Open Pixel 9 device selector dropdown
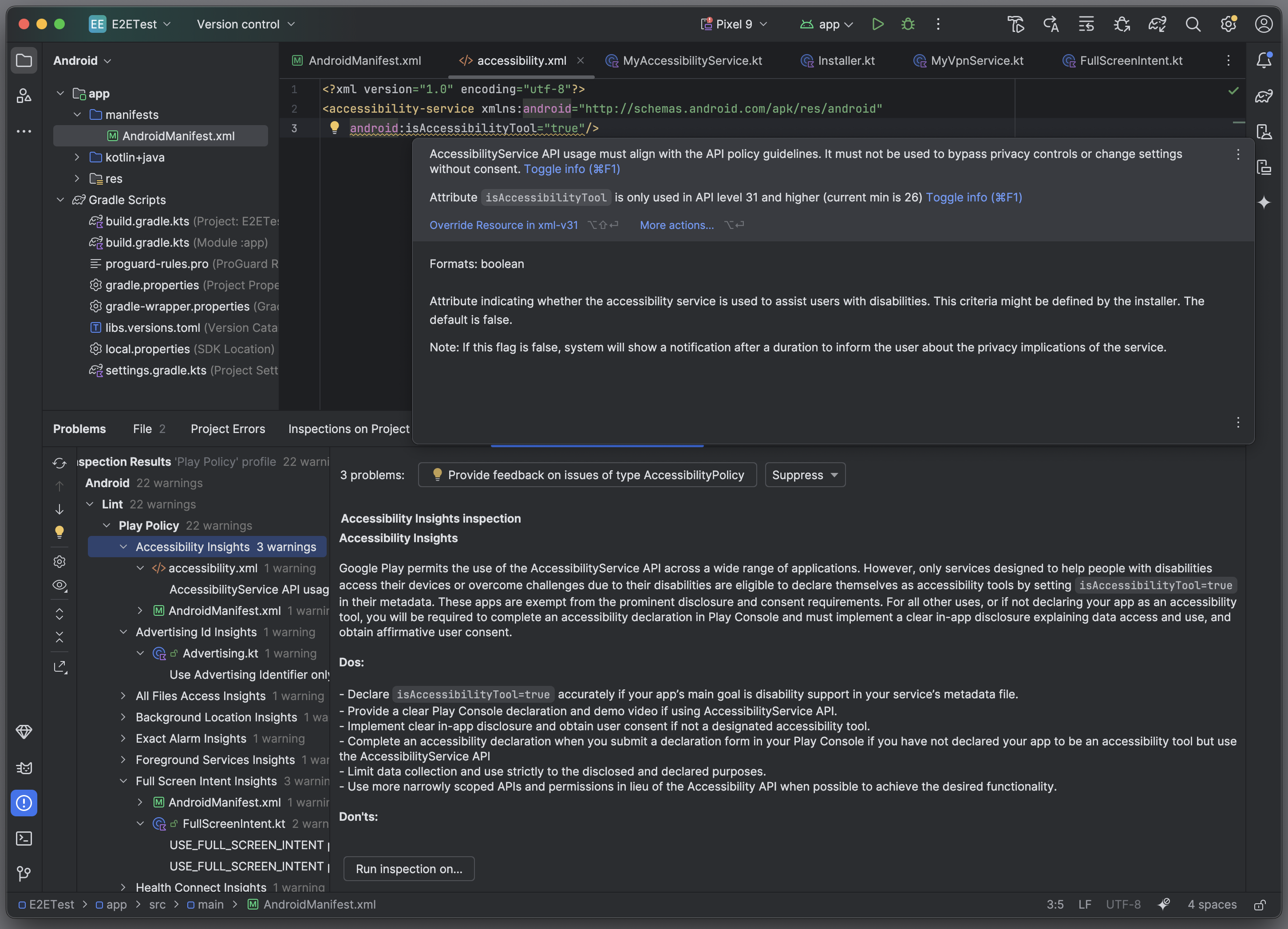 pyautogui.click(x=734, y=24)
